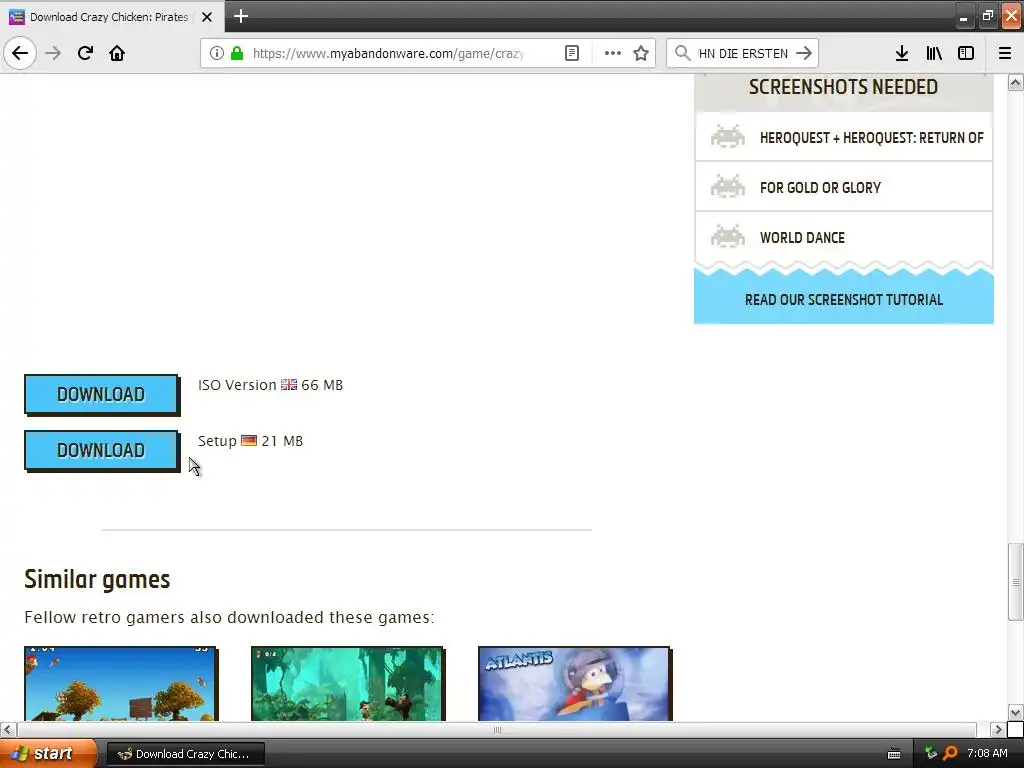Viewport: 1024px width, 768px height.
Task: Click Read Our Screenshot Tutorial banner
Action: pos(844,300)
